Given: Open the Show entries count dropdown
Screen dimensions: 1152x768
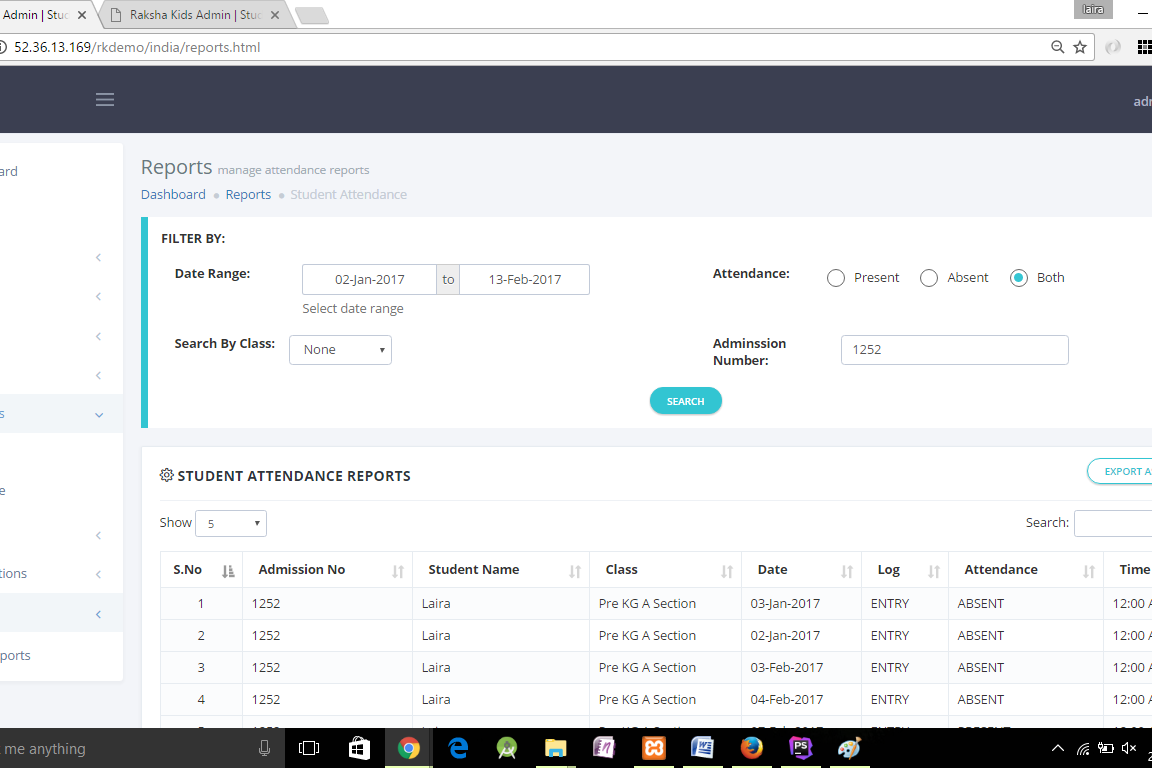Looking at the screenshot, I should [x=231, y=523].
